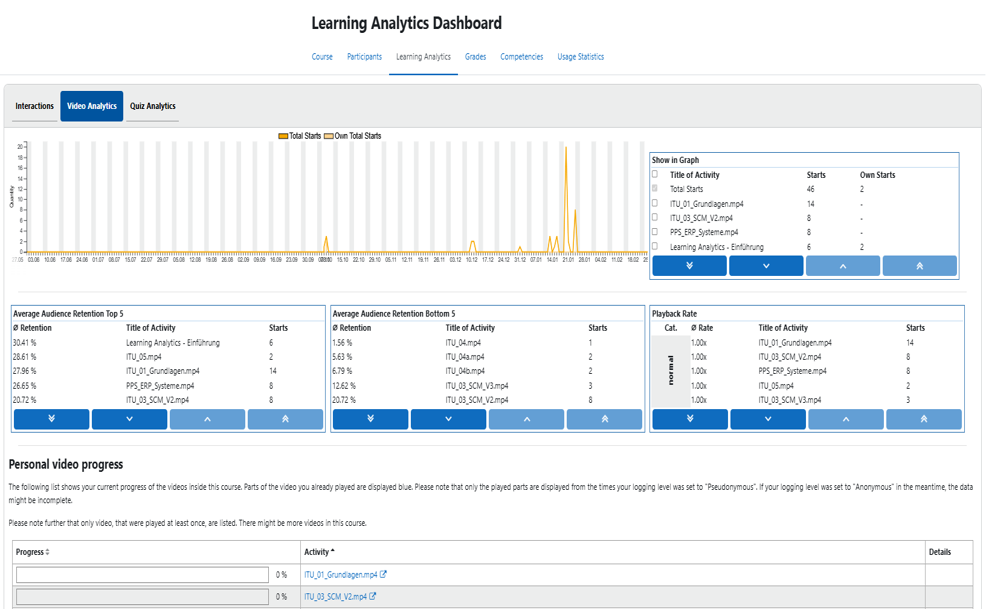Click the ITU_01_Grundlagen.mp4 progress bar
Screen dimensions: 986x609
coord(143,574)
